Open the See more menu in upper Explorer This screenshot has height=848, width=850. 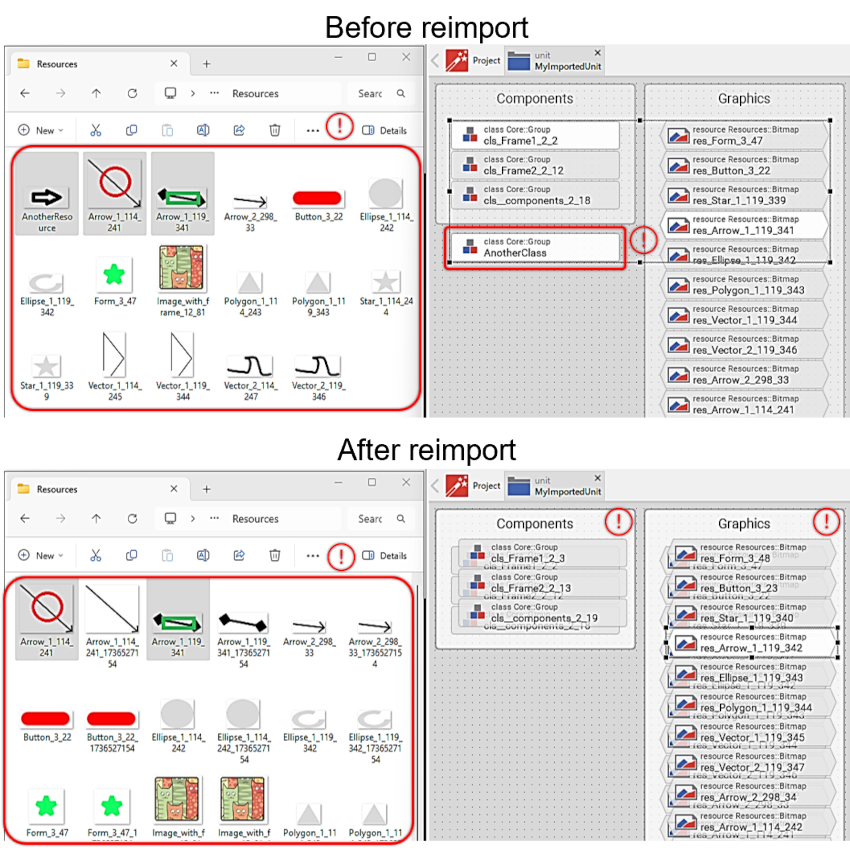313,130
